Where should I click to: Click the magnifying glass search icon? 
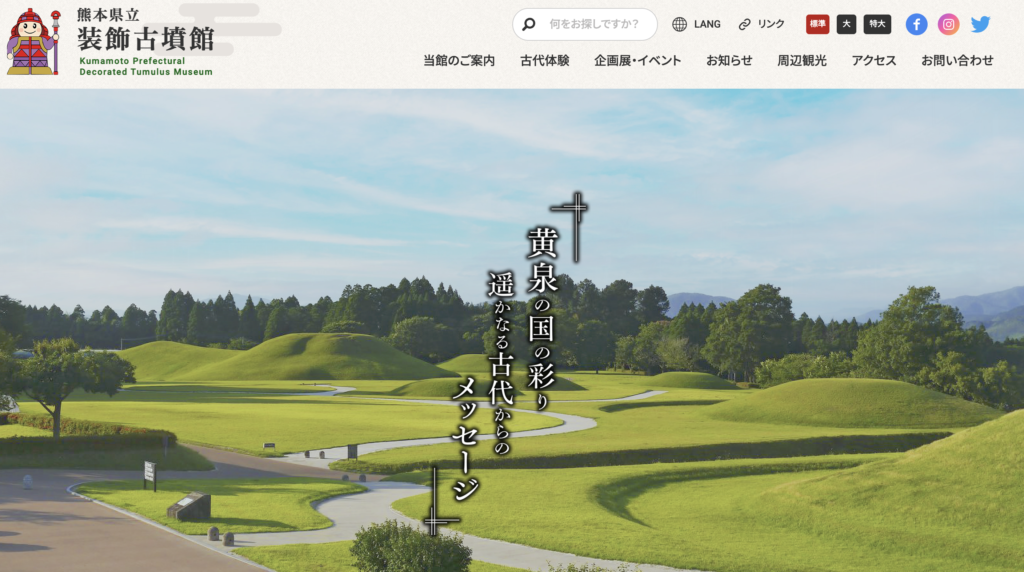tap(529, 24)
